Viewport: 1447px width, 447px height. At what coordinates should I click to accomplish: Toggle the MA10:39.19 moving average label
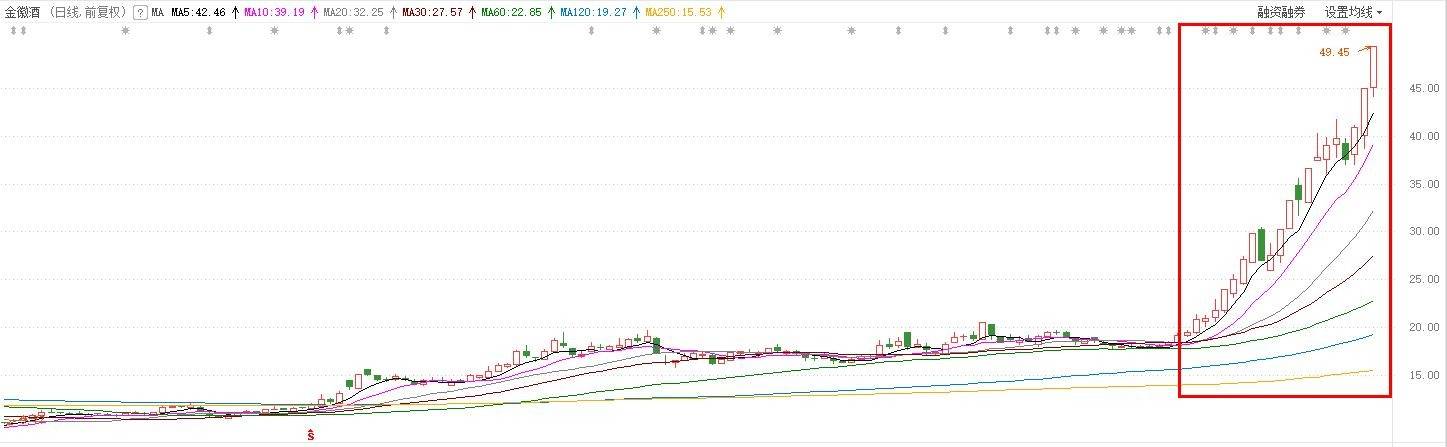(x=274, y=13)
